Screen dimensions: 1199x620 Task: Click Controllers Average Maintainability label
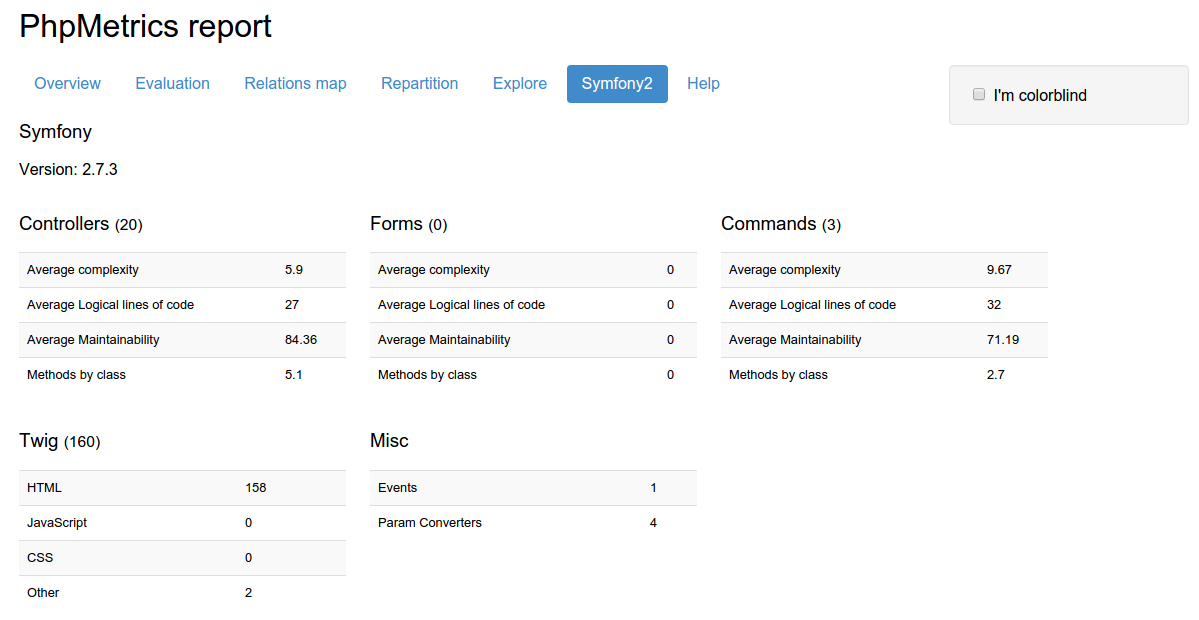tap(93, 340)
